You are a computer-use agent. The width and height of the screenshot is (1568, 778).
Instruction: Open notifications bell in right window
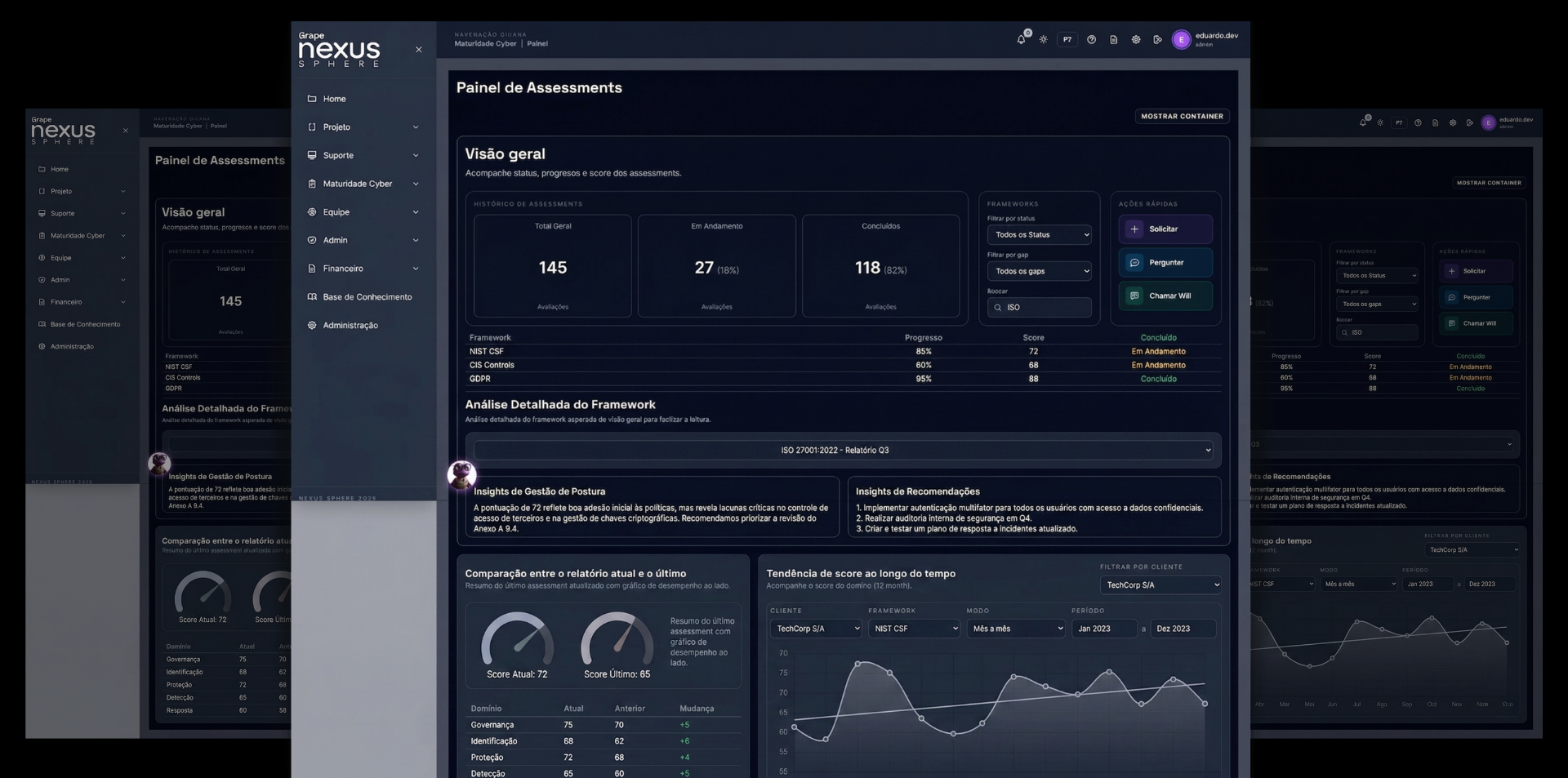(1362, 122)
